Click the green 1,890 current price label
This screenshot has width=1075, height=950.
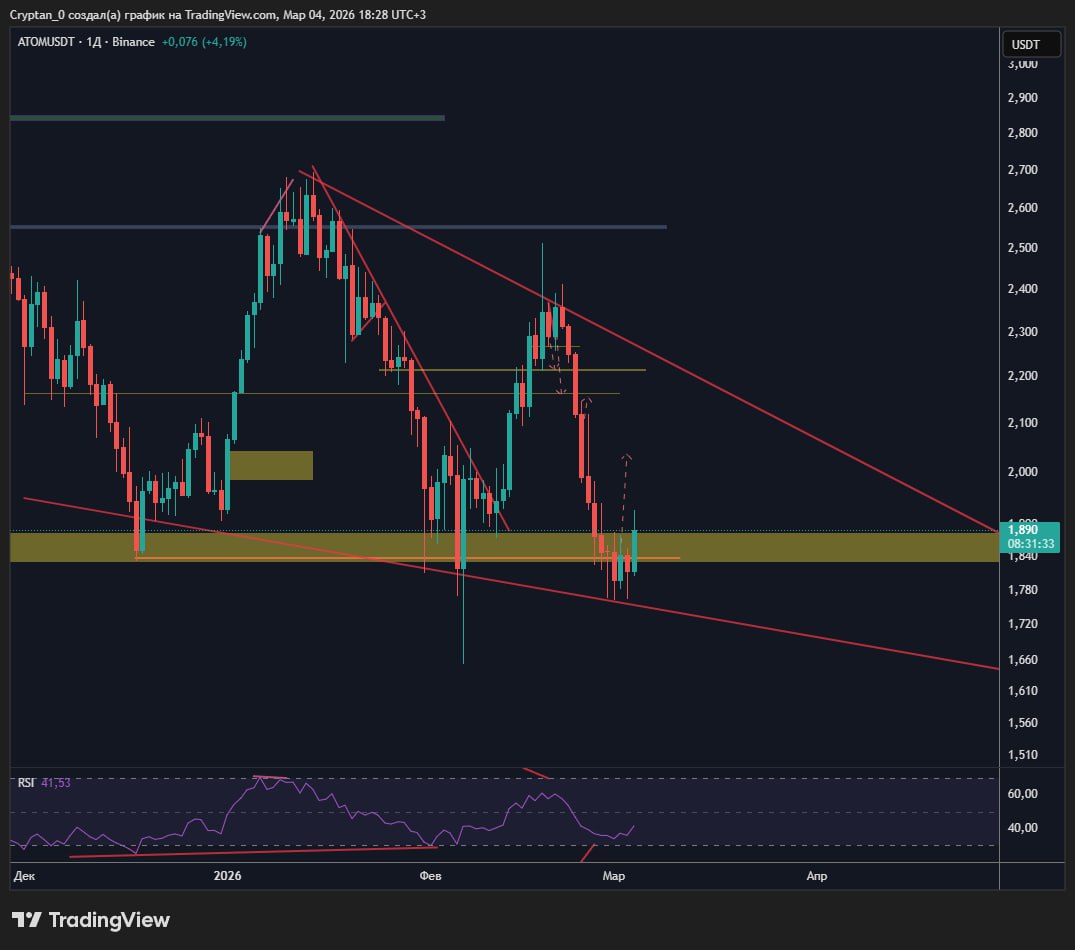(x=1025, y=529)
